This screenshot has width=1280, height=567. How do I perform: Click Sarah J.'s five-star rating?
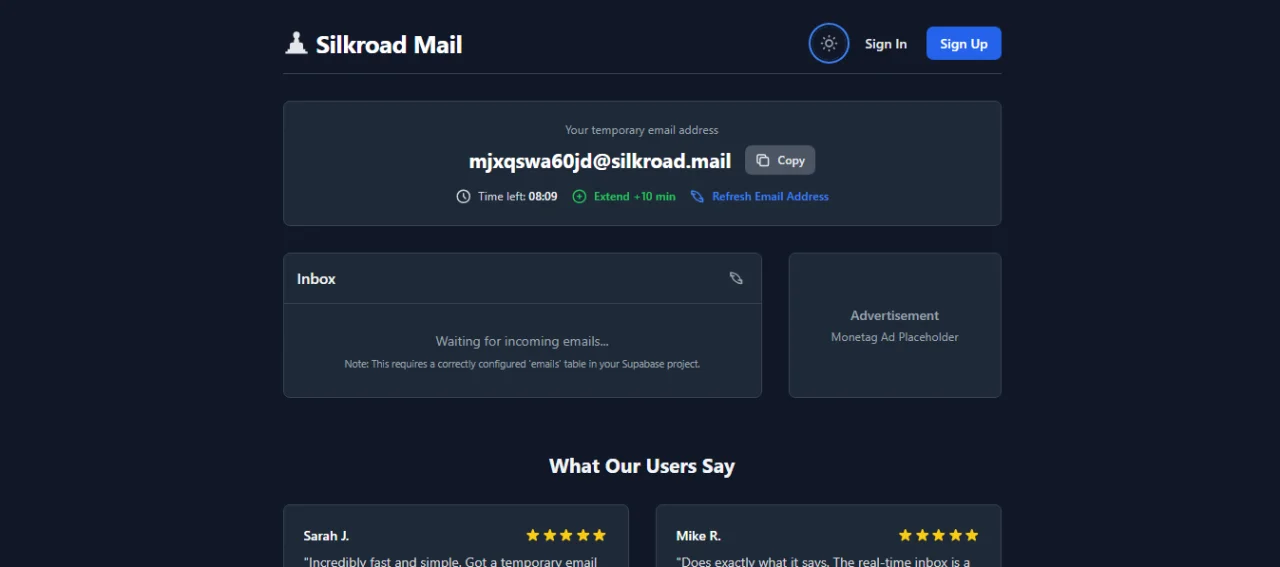(566, 535)
